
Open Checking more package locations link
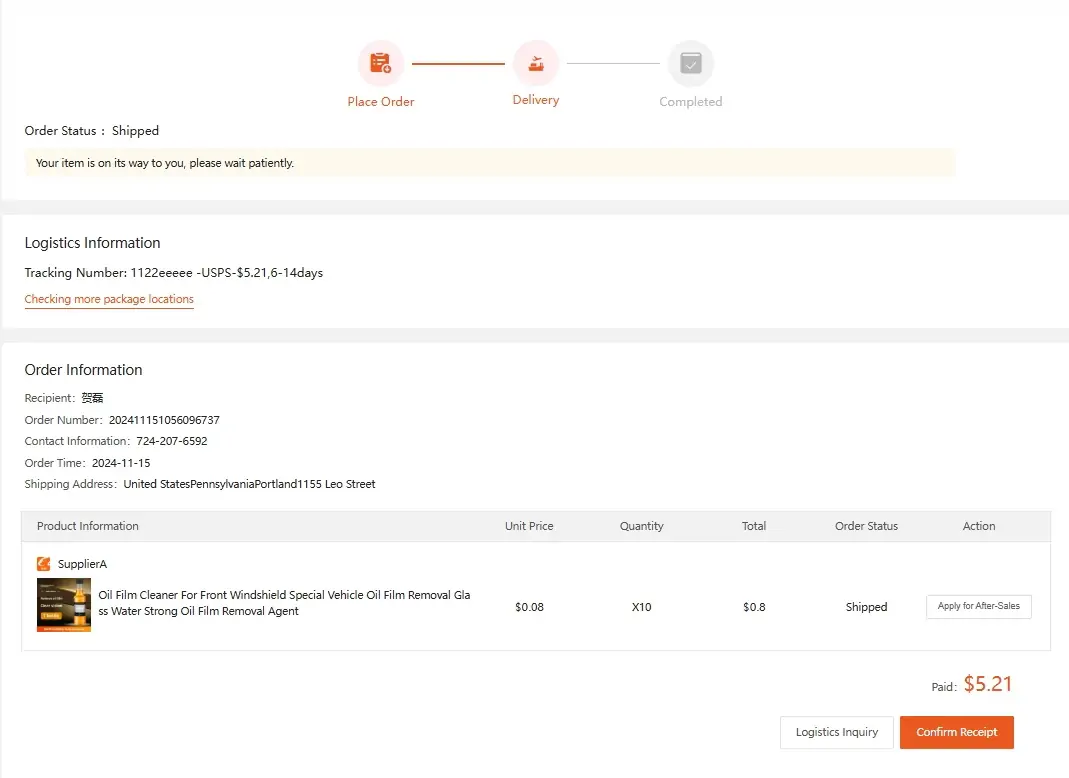109,299
